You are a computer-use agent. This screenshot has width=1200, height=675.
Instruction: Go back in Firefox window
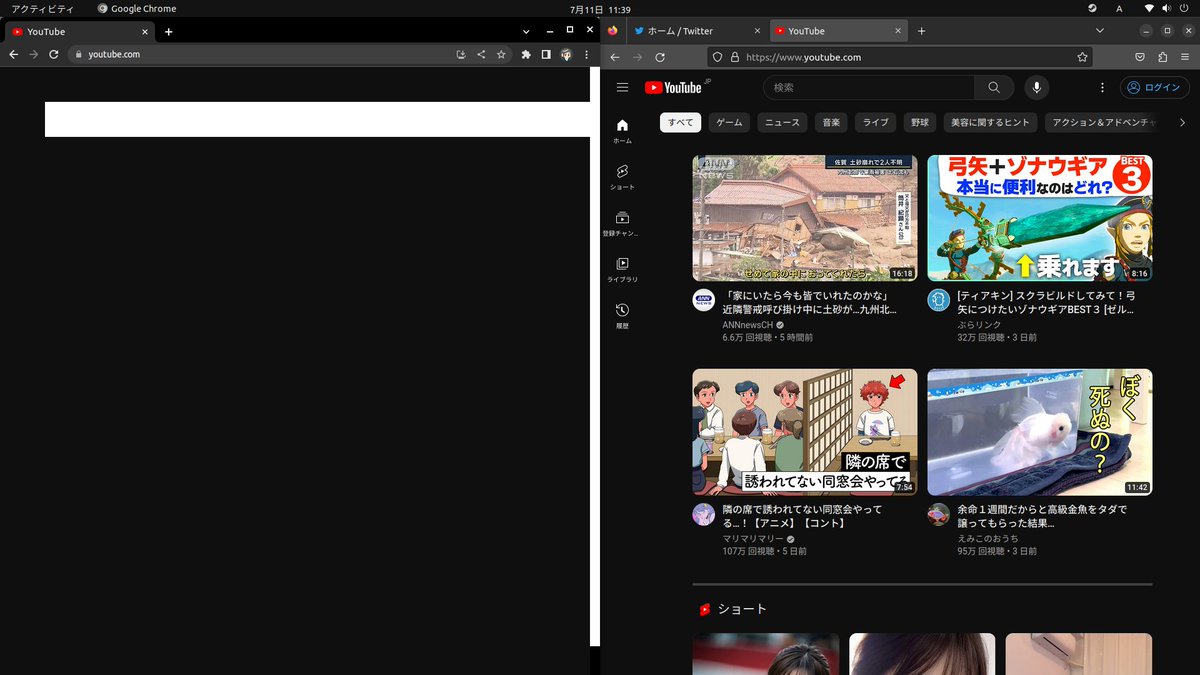click(613, 57)
